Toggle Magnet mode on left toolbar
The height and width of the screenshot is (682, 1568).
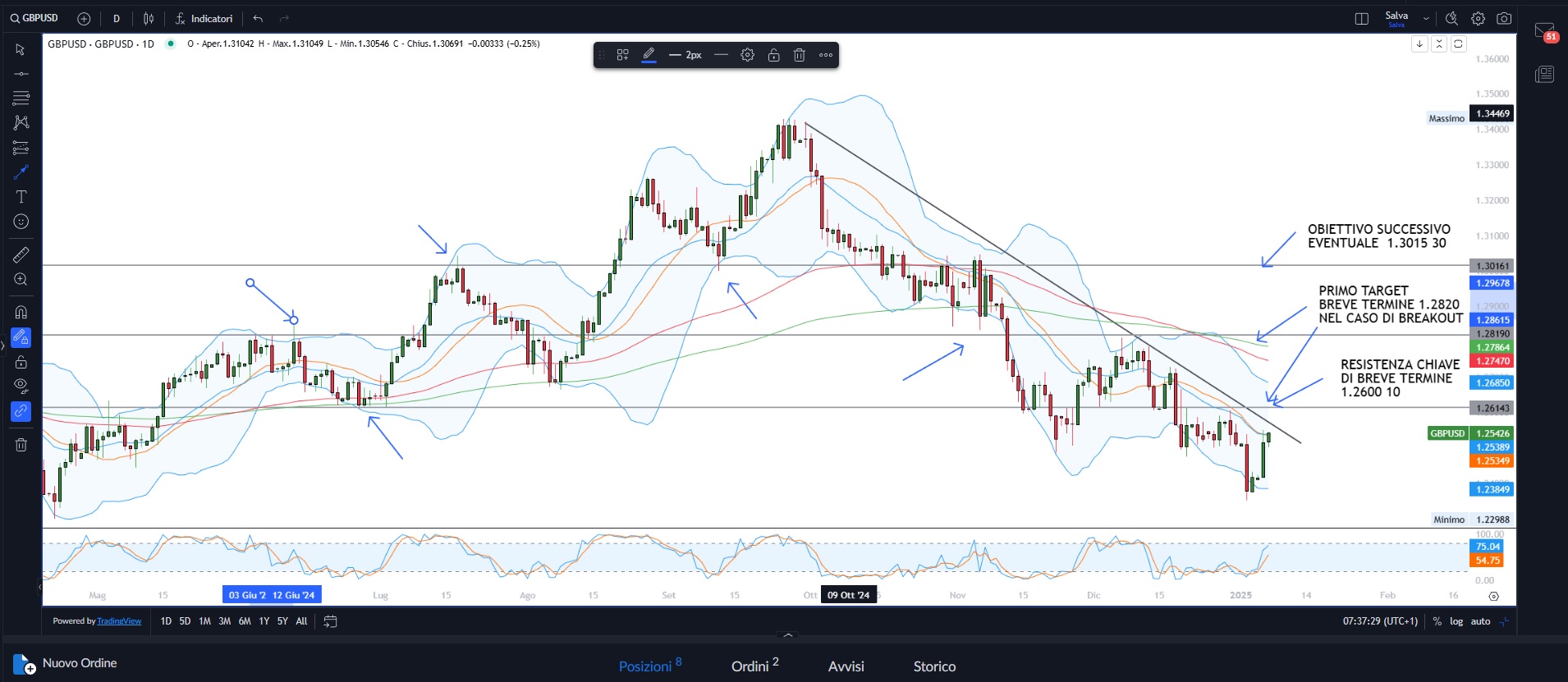click(x=21, y=313)
